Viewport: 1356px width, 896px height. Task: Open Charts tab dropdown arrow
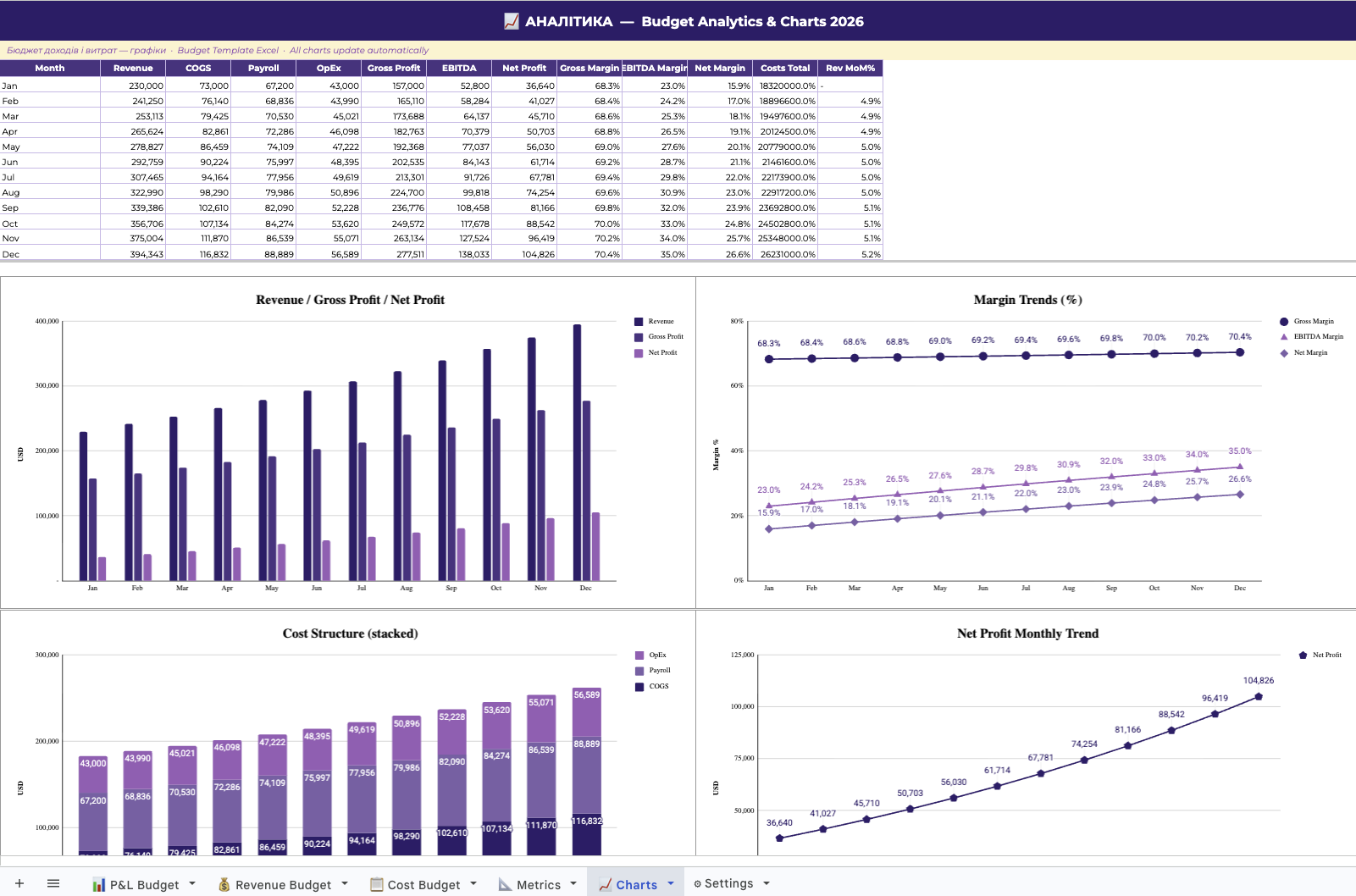[671, 883]
